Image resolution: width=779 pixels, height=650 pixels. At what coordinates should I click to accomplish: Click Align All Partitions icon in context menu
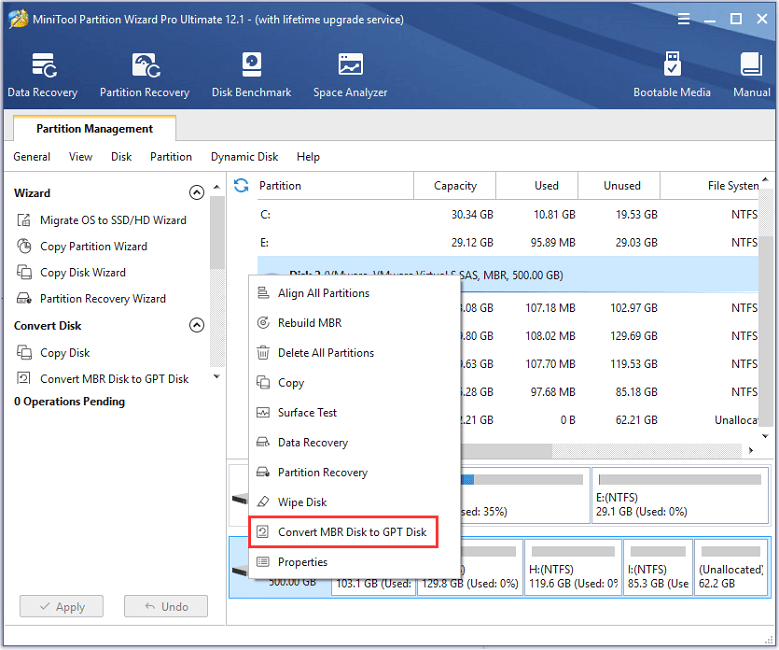[263, 293]
